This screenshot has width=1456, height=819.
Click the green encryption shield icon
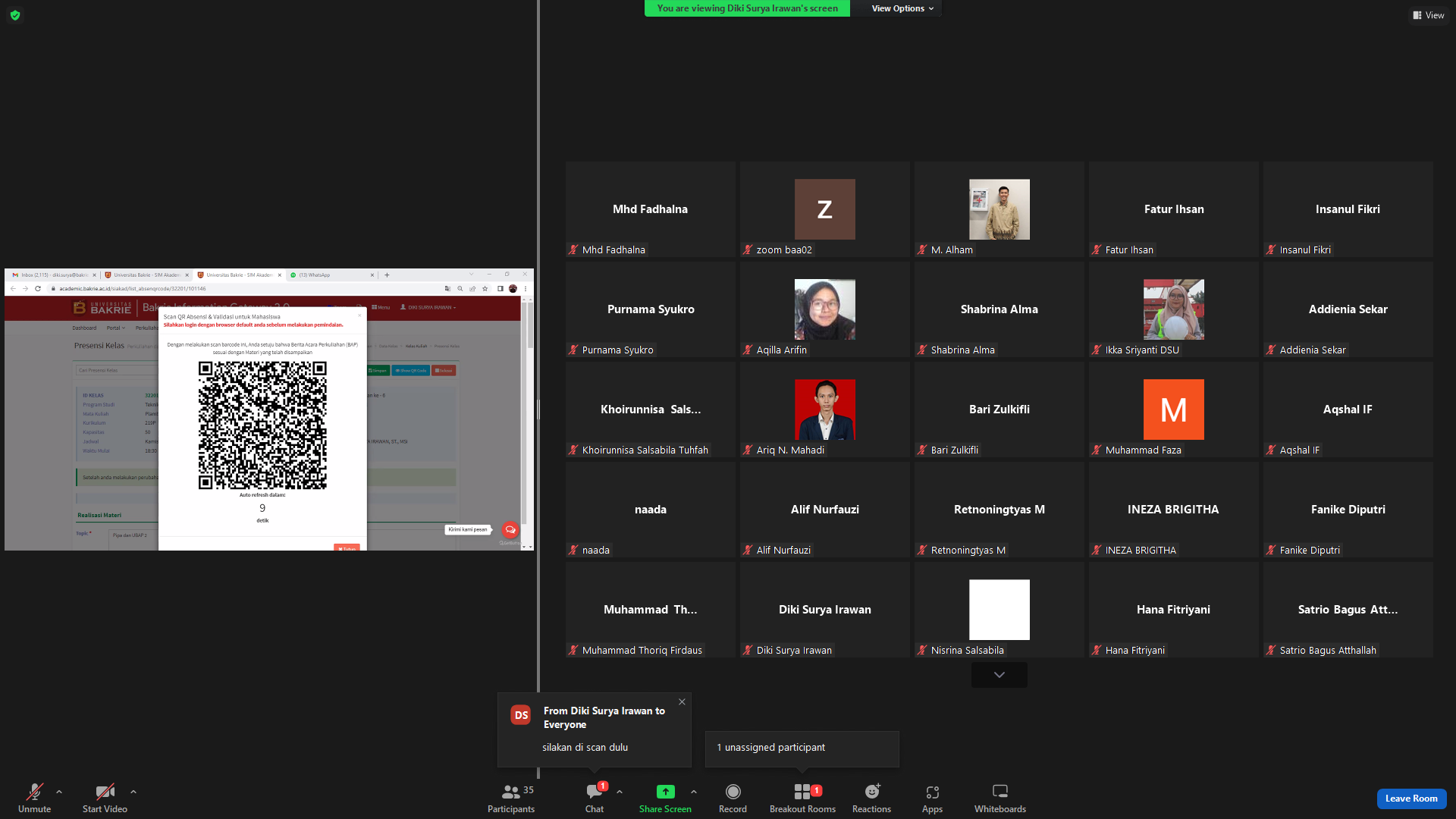[15, 15]
